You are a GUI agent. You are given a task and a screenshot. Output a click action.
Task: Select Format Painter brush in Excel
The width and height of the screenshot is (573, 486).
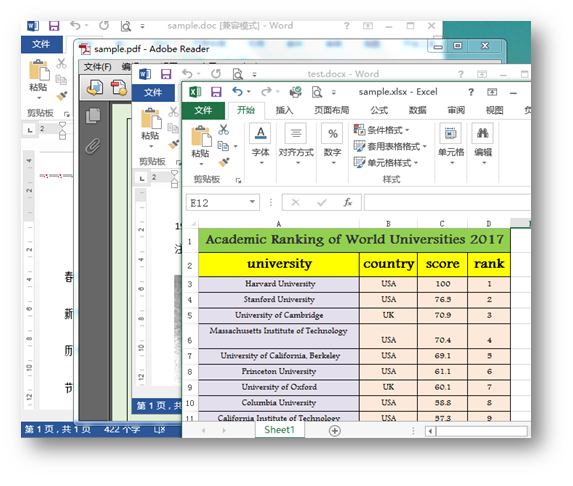click(x=223, y=162)
